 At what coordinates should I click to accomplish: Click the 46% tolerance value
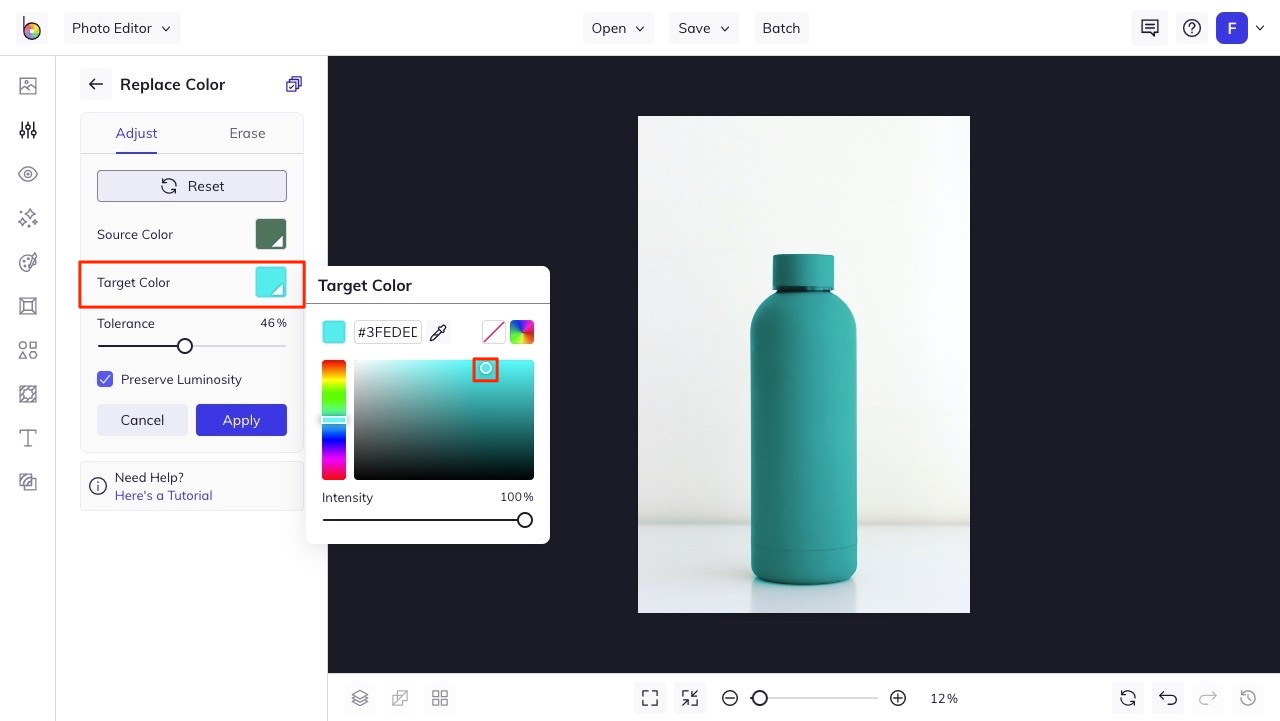(273, 323)
